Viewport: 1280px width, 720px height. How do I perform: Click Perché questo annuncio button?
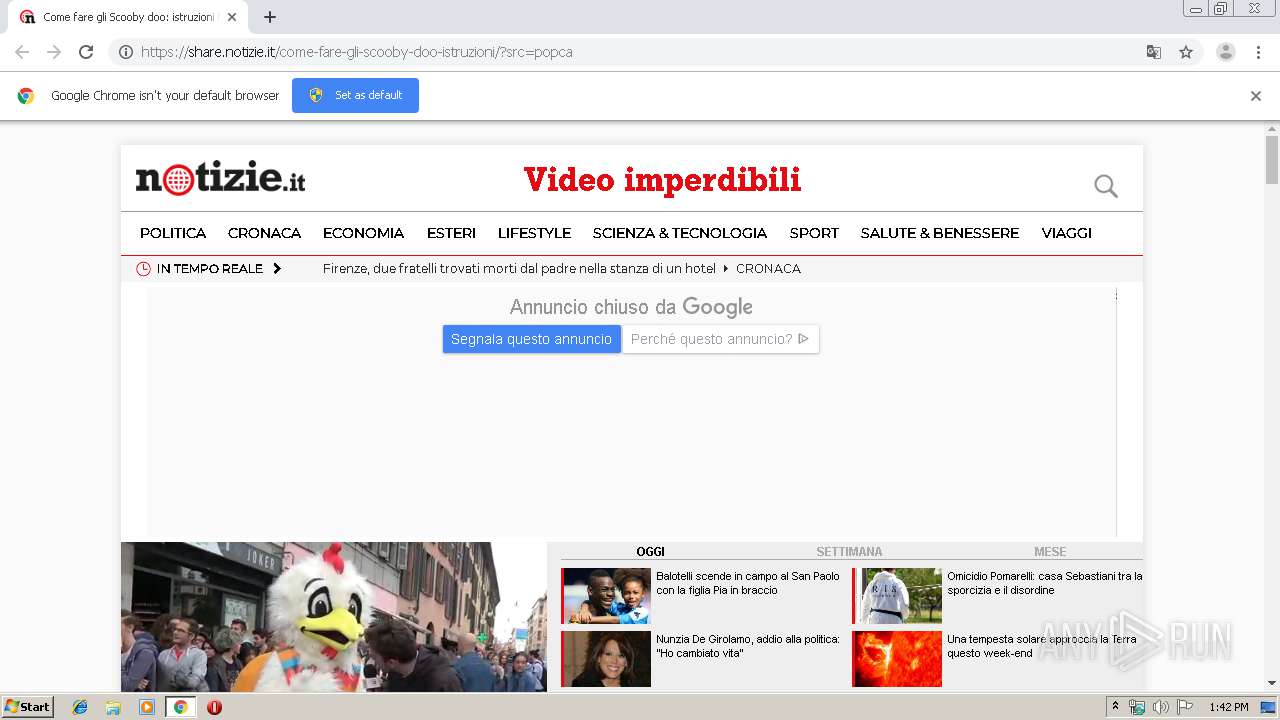coord(720,339)
